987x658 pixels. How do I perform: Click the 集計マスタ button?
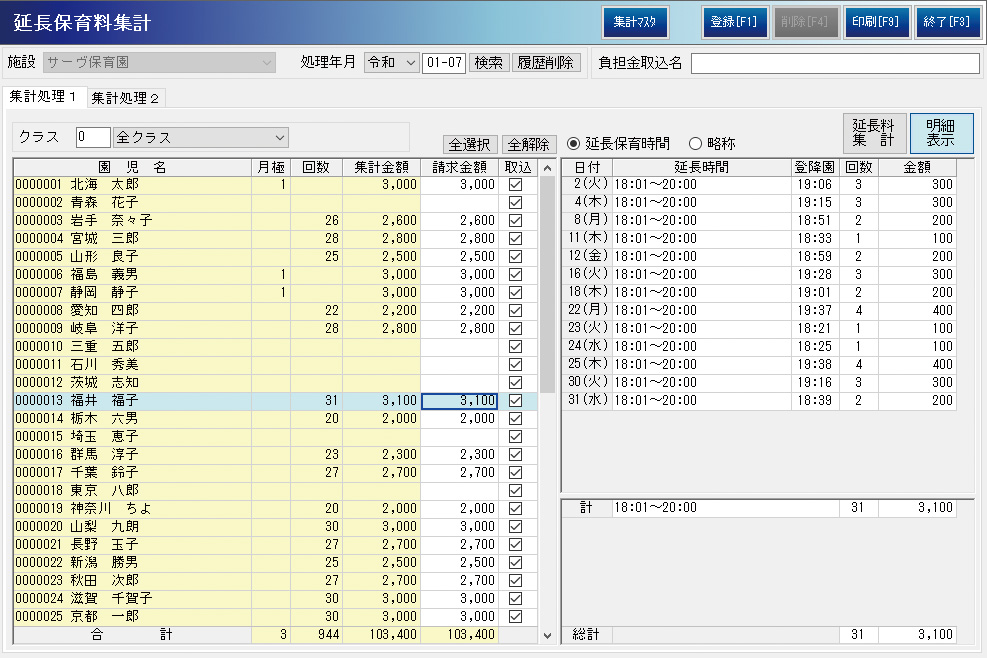(x=635, y=22)
